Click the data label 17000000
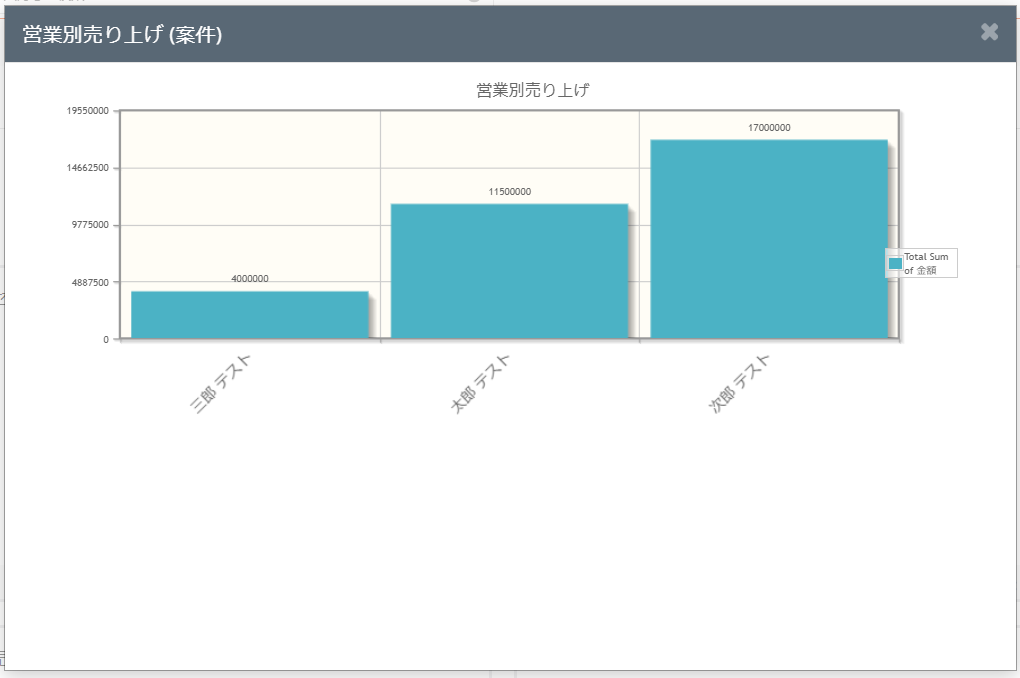 (769, 128)
